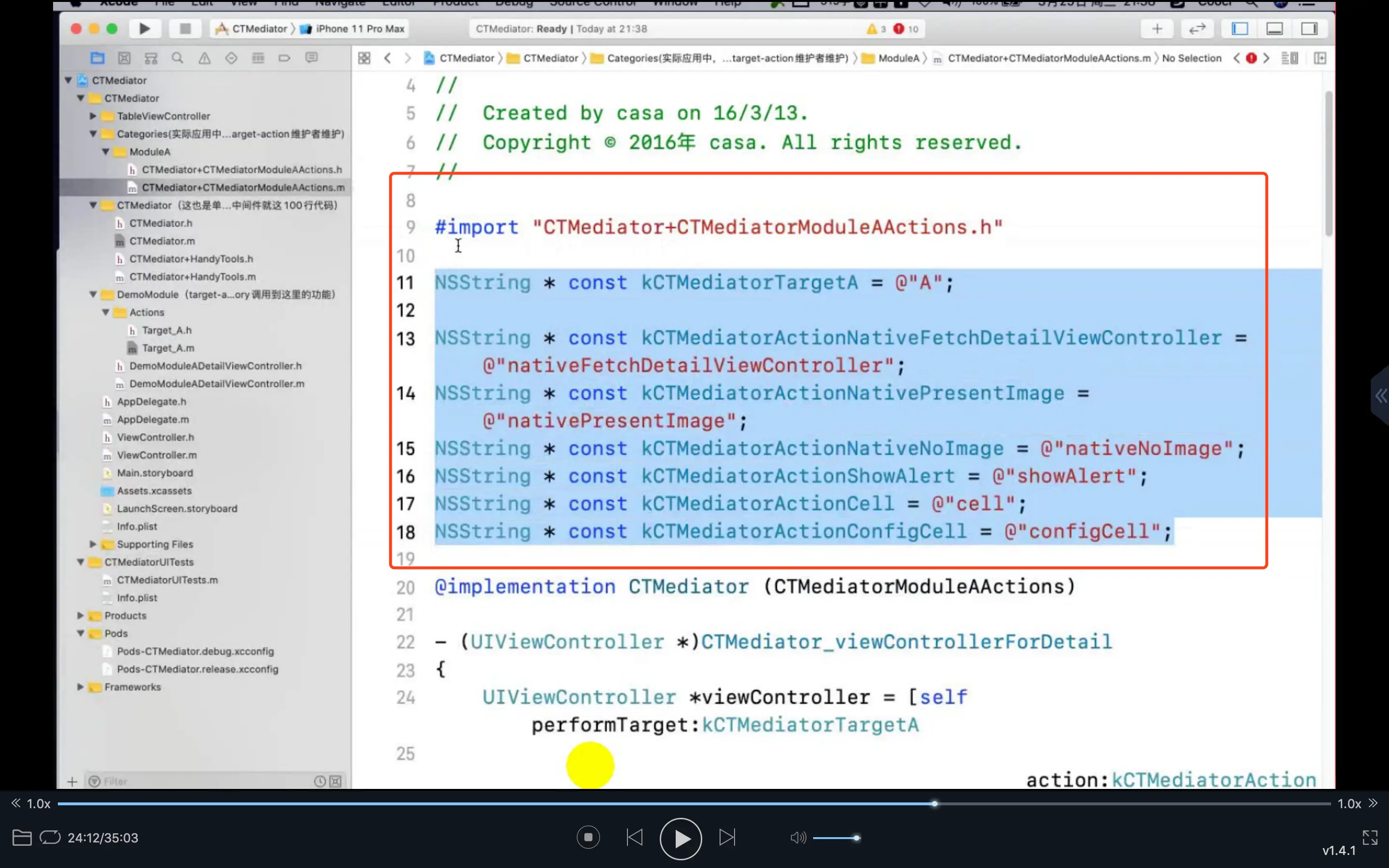The image size is (1389, 868).
Task: Expand the TableViewController group
Action: (93, 116)
